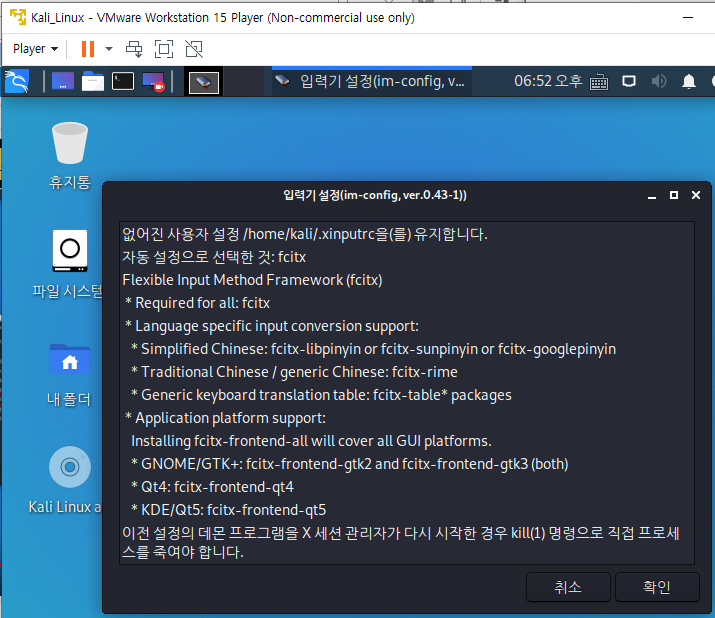Click the '* Language specific input conversion support:' line
The width and height of the screenshot is (715, 618).
(272, 326)
